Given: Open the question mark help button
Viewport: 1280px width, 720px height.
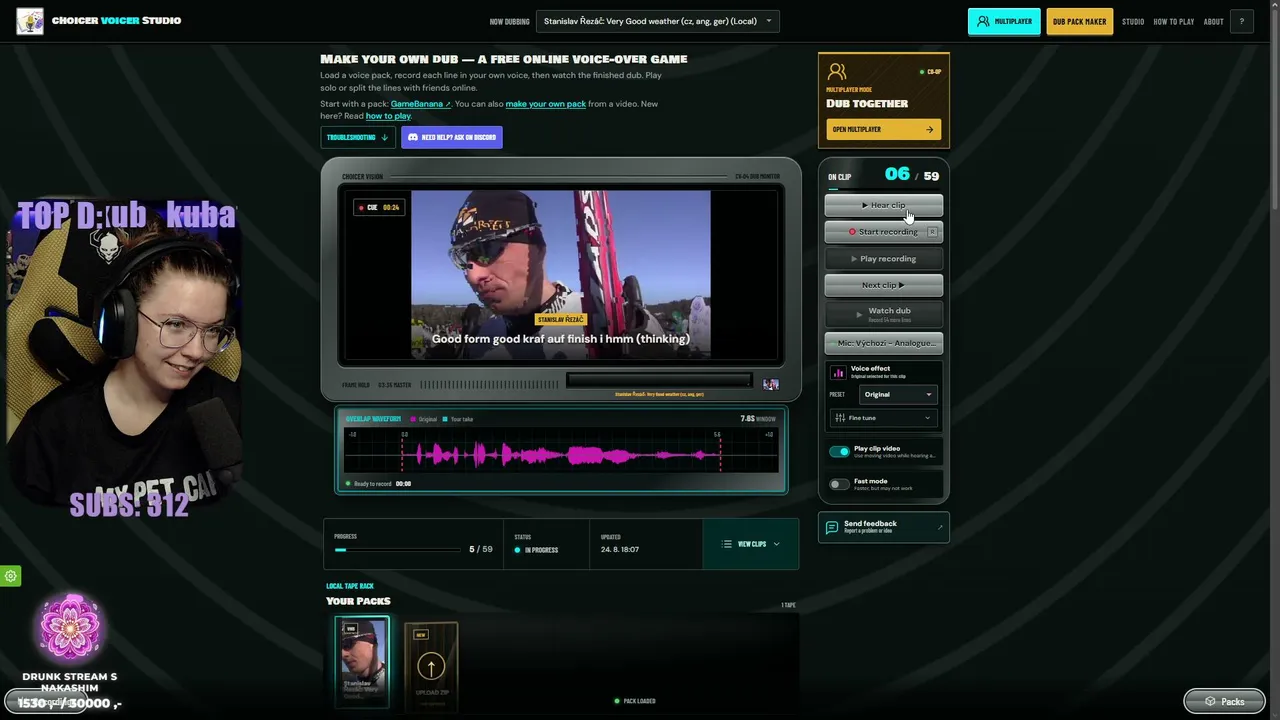Looking at the screenshot, I should click(x=1242, y=21).
